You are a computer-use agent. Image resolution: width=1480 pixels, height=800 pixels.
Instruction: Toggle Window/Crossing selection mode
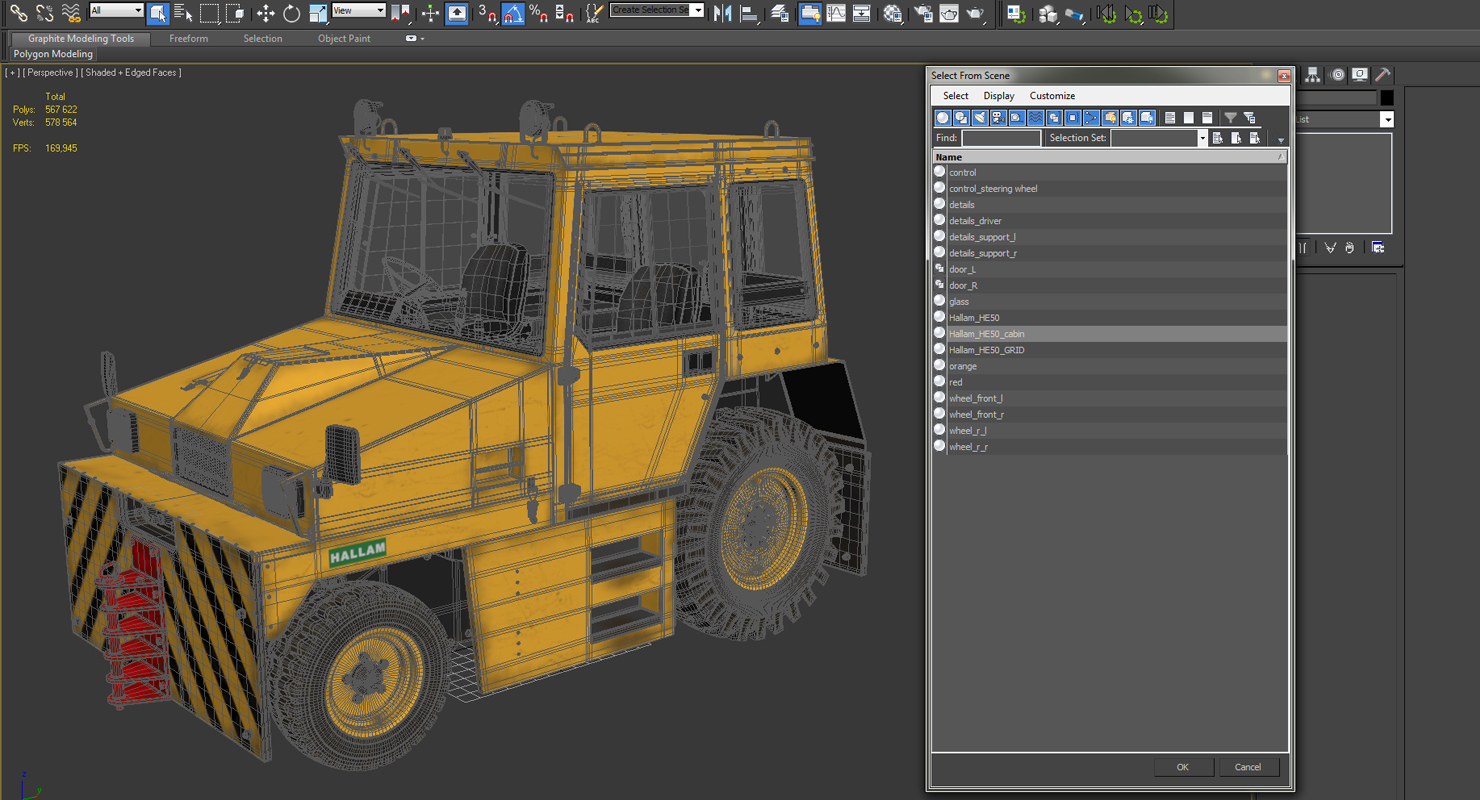click(235, 13)
